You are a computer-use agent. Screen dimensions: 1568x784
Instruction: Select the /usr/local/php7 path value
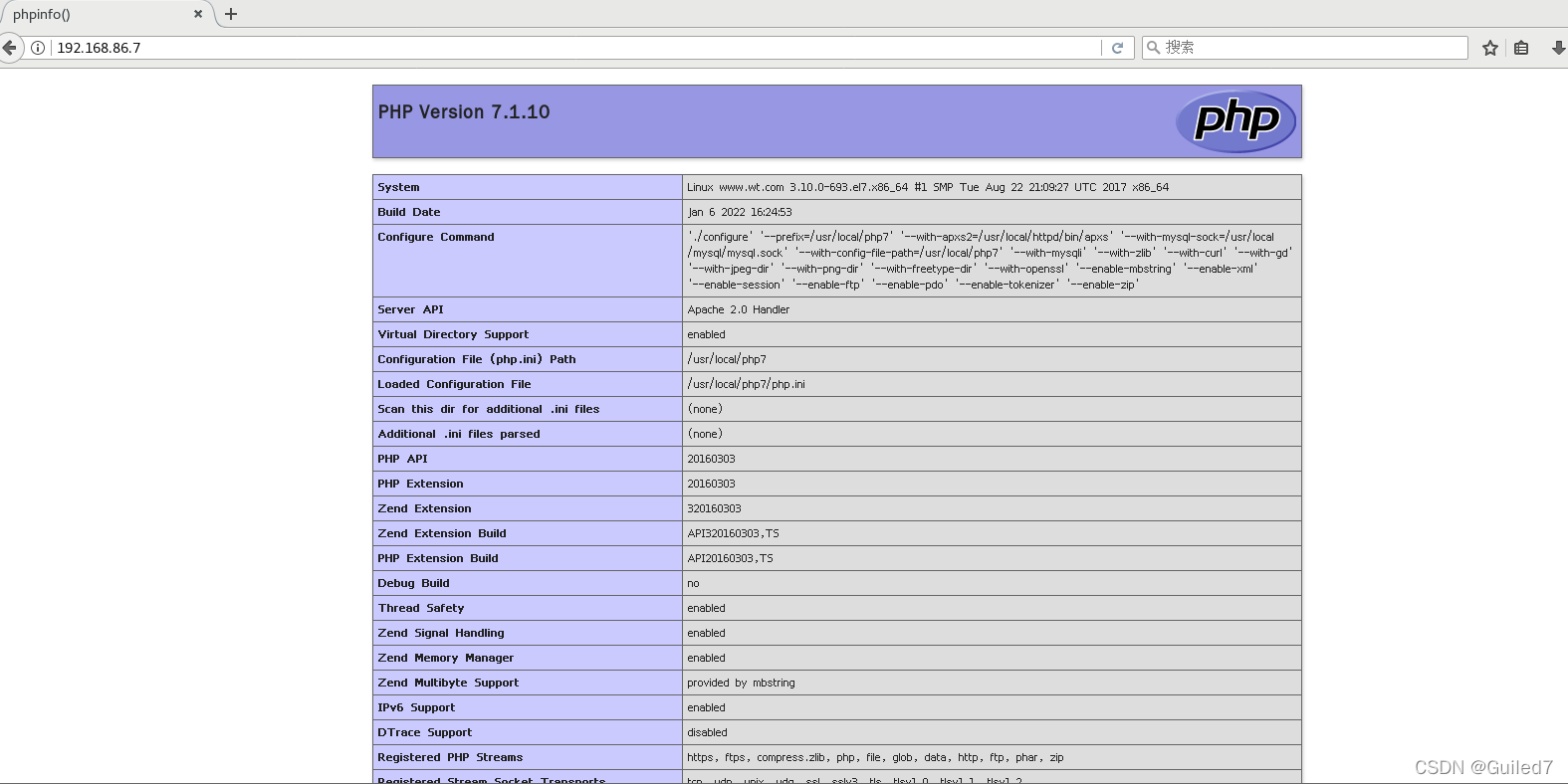pos(727,359)
